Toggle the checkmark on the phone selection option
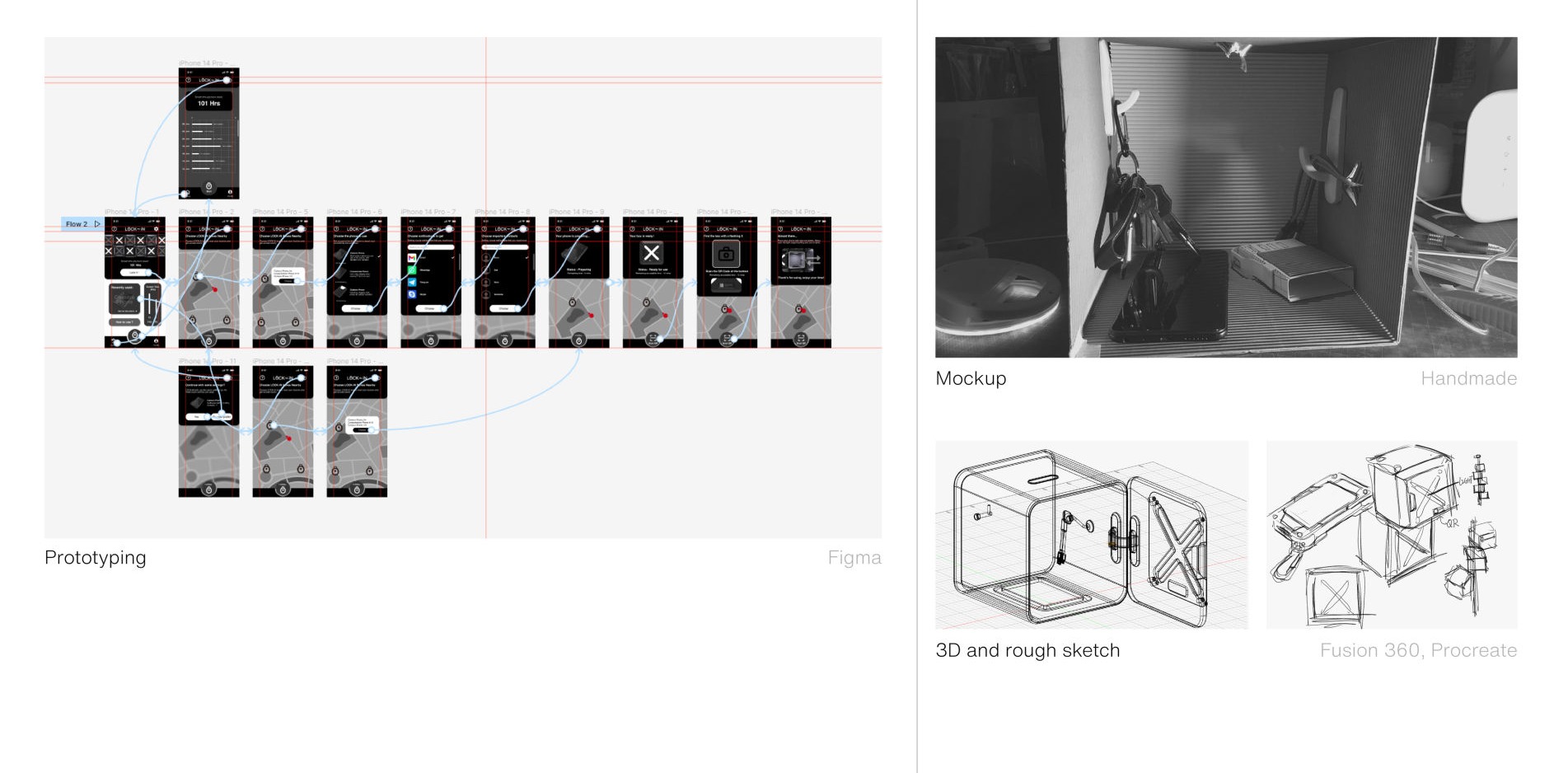The width and height of the screenshot is (1568, 773). 379,255
